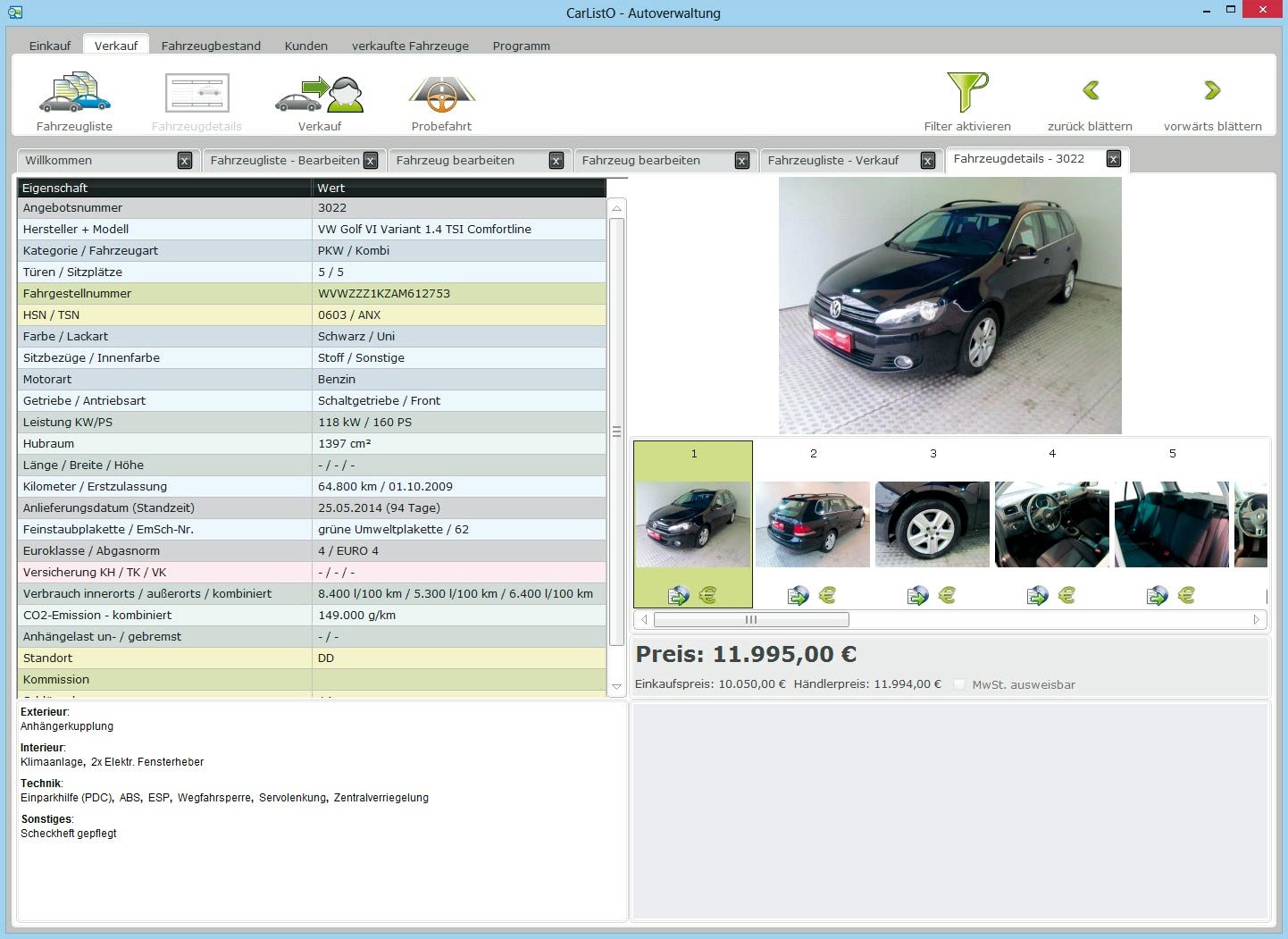Switch to Fahrzeugliste - Verkauf tab

tap(832, 161)
